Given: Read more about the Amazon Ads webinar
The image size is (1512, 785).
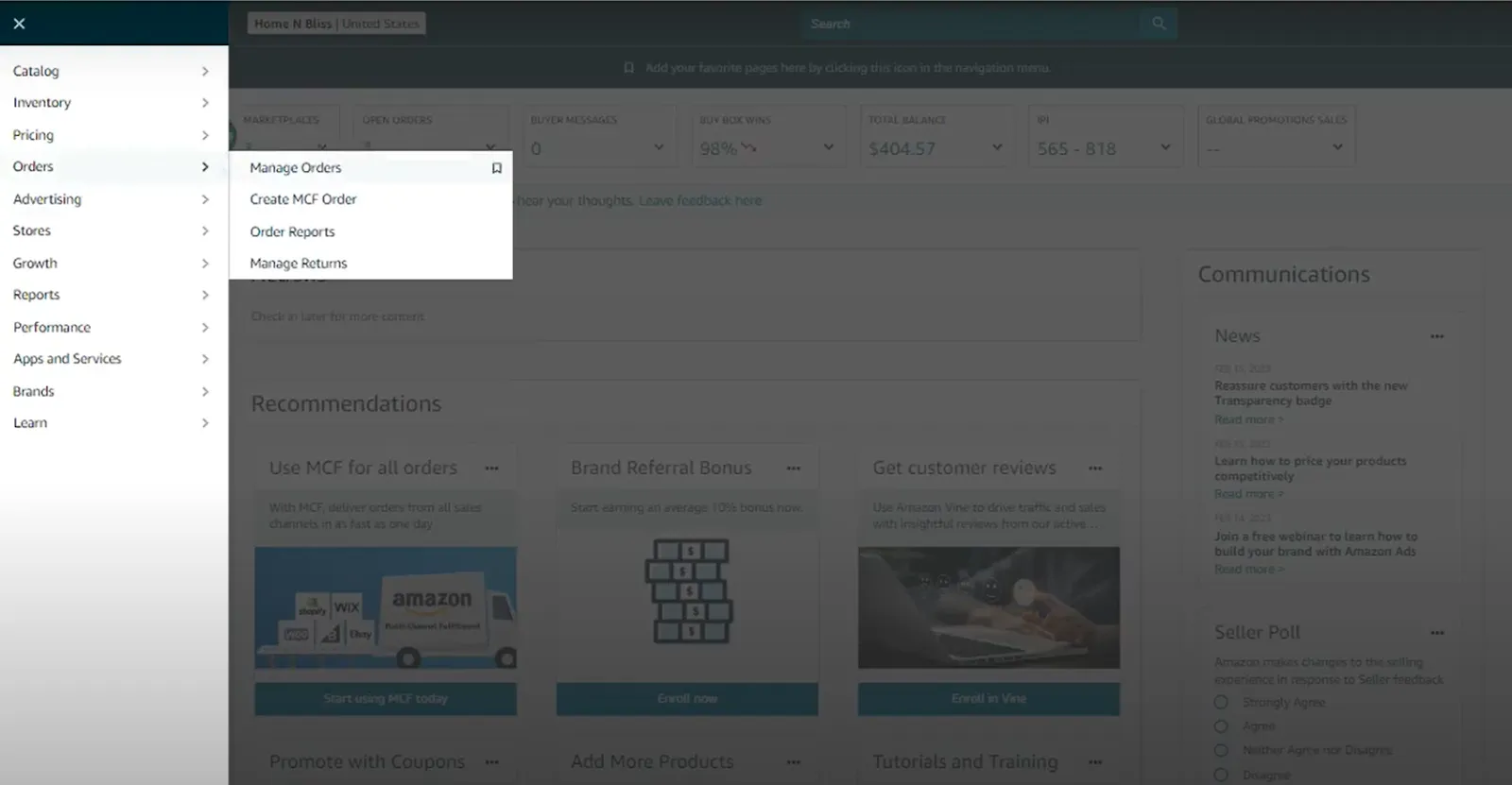Looking at the screenshot, I should click(1248, 569).
